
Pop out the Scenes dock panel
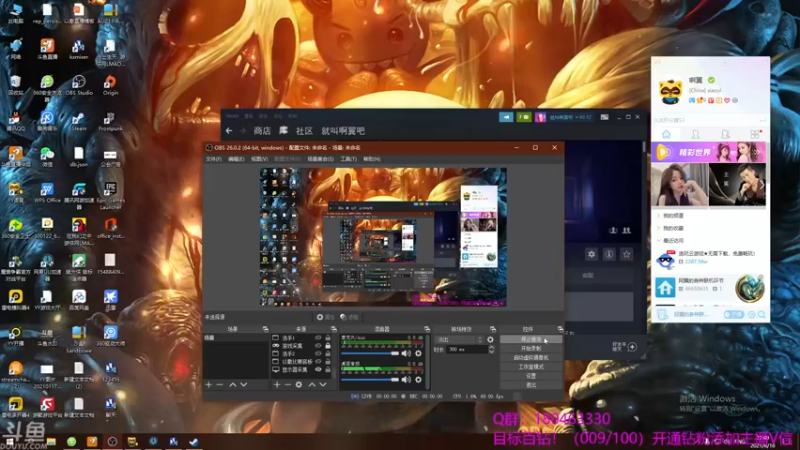click(265, 329)
